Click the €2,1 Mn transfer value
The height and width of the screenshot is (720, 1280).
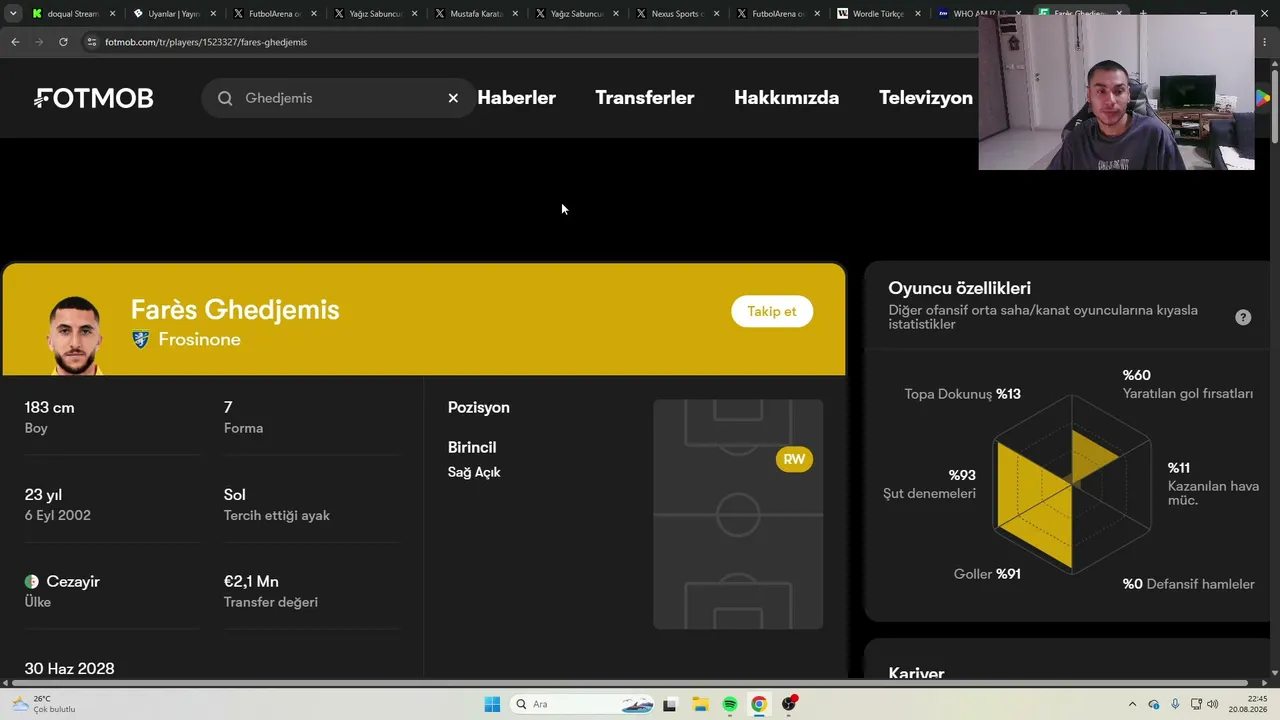pos(251,582)
